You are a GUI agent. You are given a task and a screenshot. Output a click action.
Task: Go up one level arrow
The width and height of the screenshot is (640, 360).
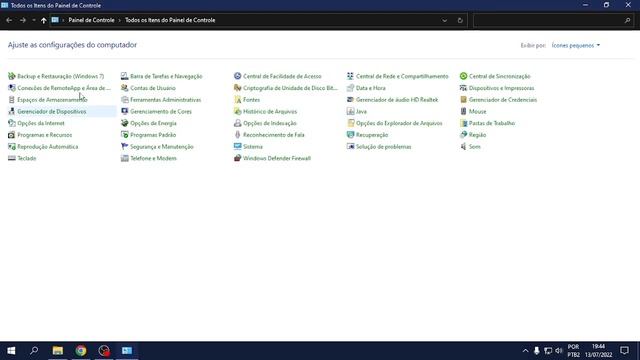(x=44, y=20)
